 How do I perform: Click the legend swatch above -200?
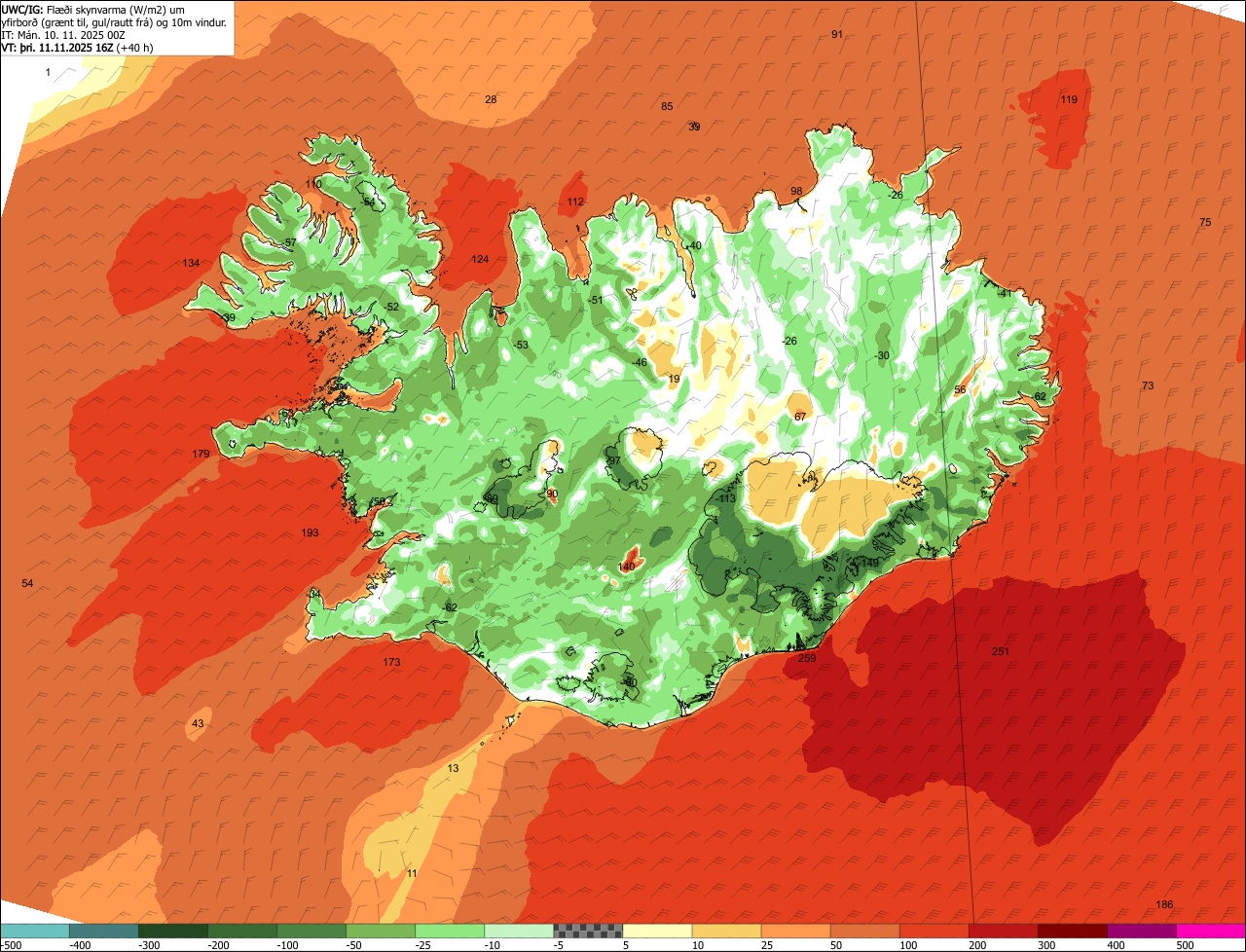pos(241,931)
